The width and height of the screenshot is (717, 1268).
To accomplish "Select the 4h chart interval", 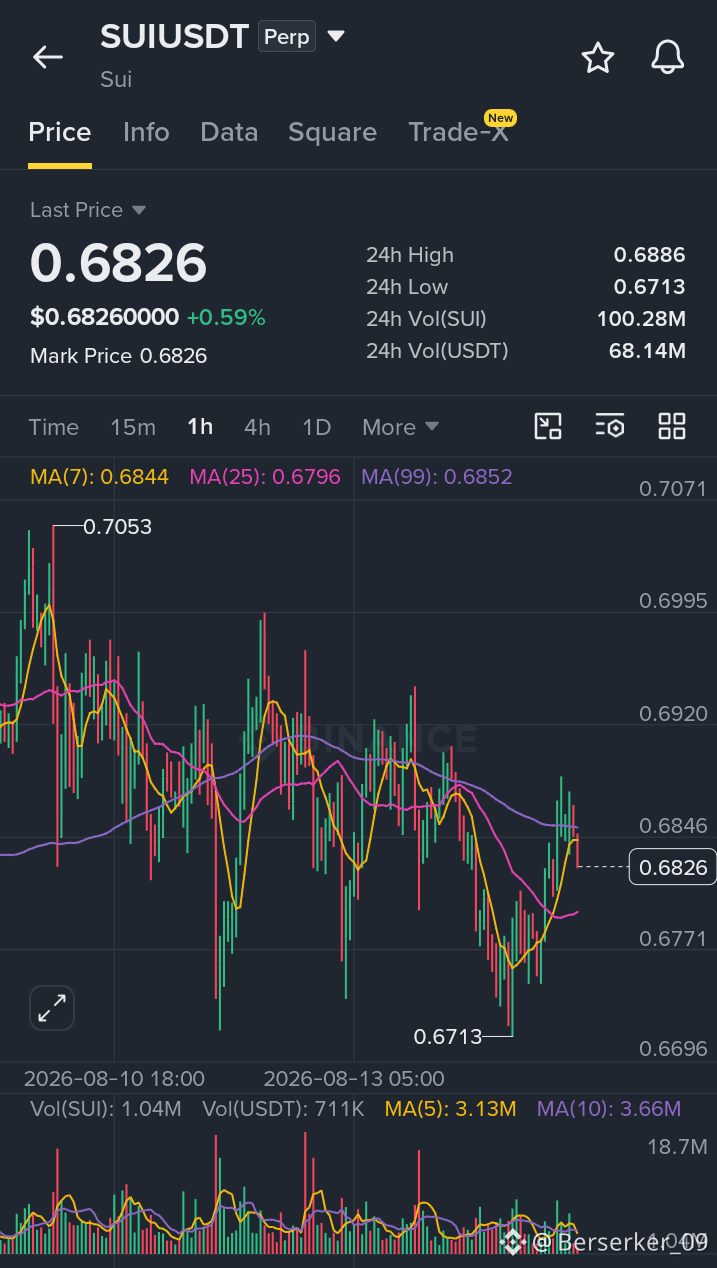I will click(257, 427).
